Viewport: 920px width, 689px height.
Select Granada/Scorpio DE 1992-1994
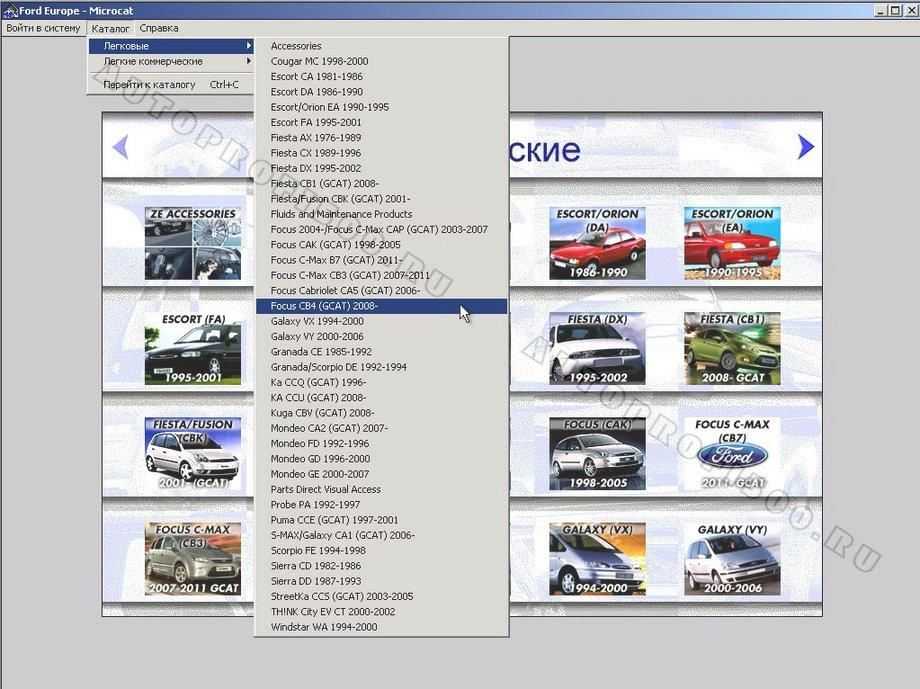[381, 367]
